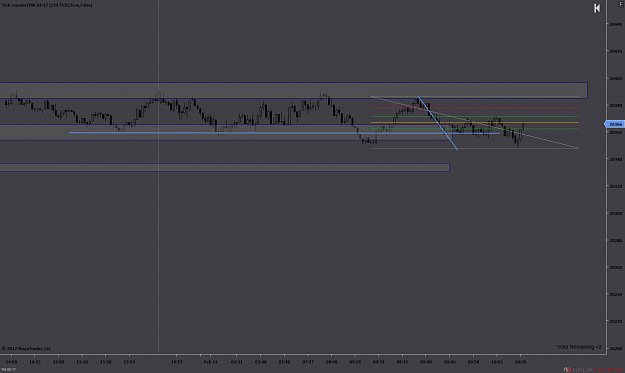
Task: Click the 10:09 time axis label
Action: (520, 362)
